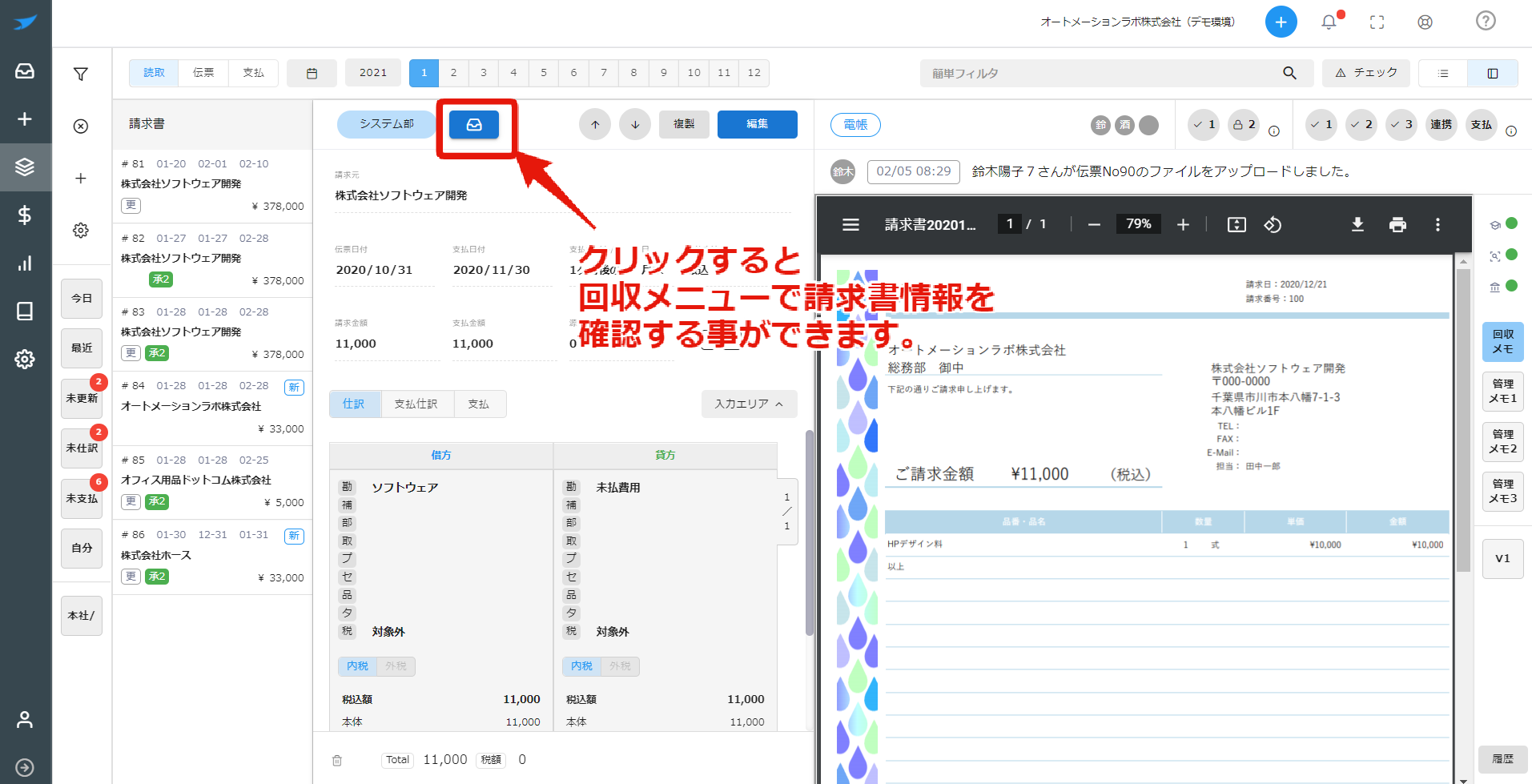1532x784 pixels.
Task: Toggle approval check 3
Action: (1401, 124)
